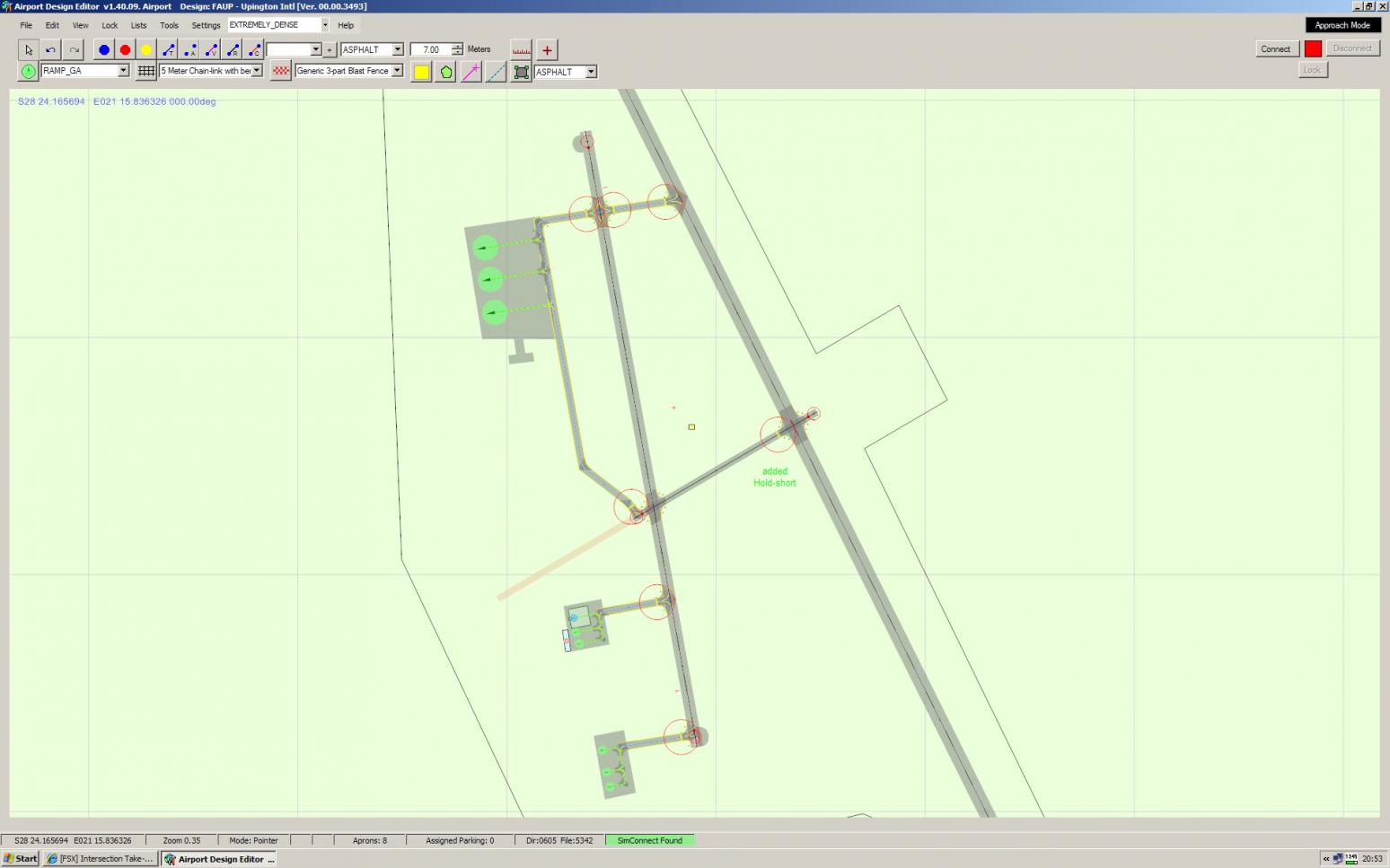Select the blue node tool
The image size is (1390, 868).
click(104, 50)
